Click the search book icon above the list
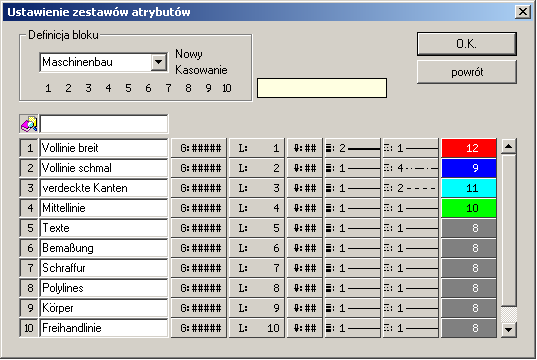Screen dimensions: 537x360 coord(29,124)
